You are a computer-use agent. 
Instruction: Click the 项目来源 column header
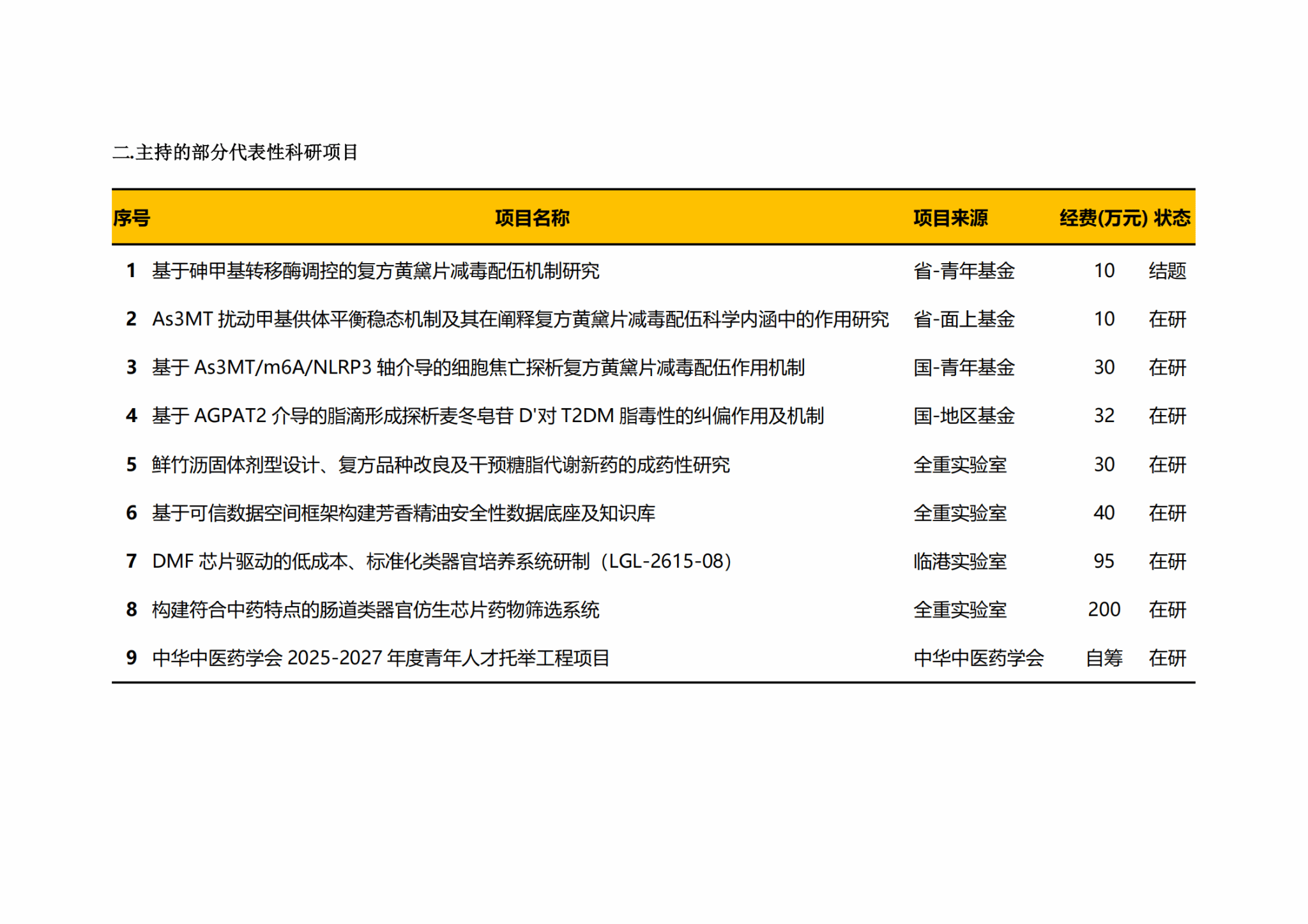coord(950,218)
